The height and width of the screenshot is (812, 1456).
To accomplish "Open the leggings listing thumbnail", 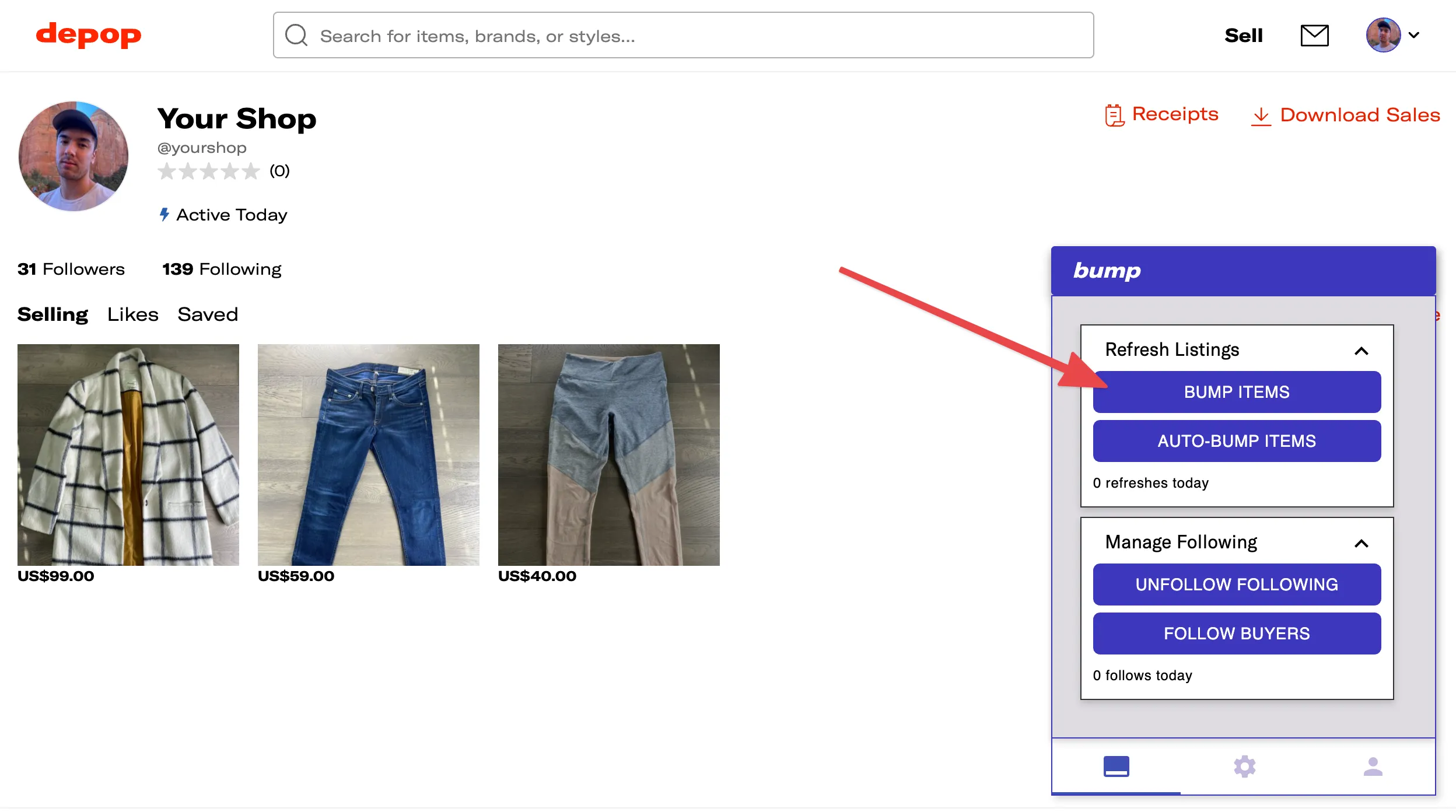I will point(609,454).
